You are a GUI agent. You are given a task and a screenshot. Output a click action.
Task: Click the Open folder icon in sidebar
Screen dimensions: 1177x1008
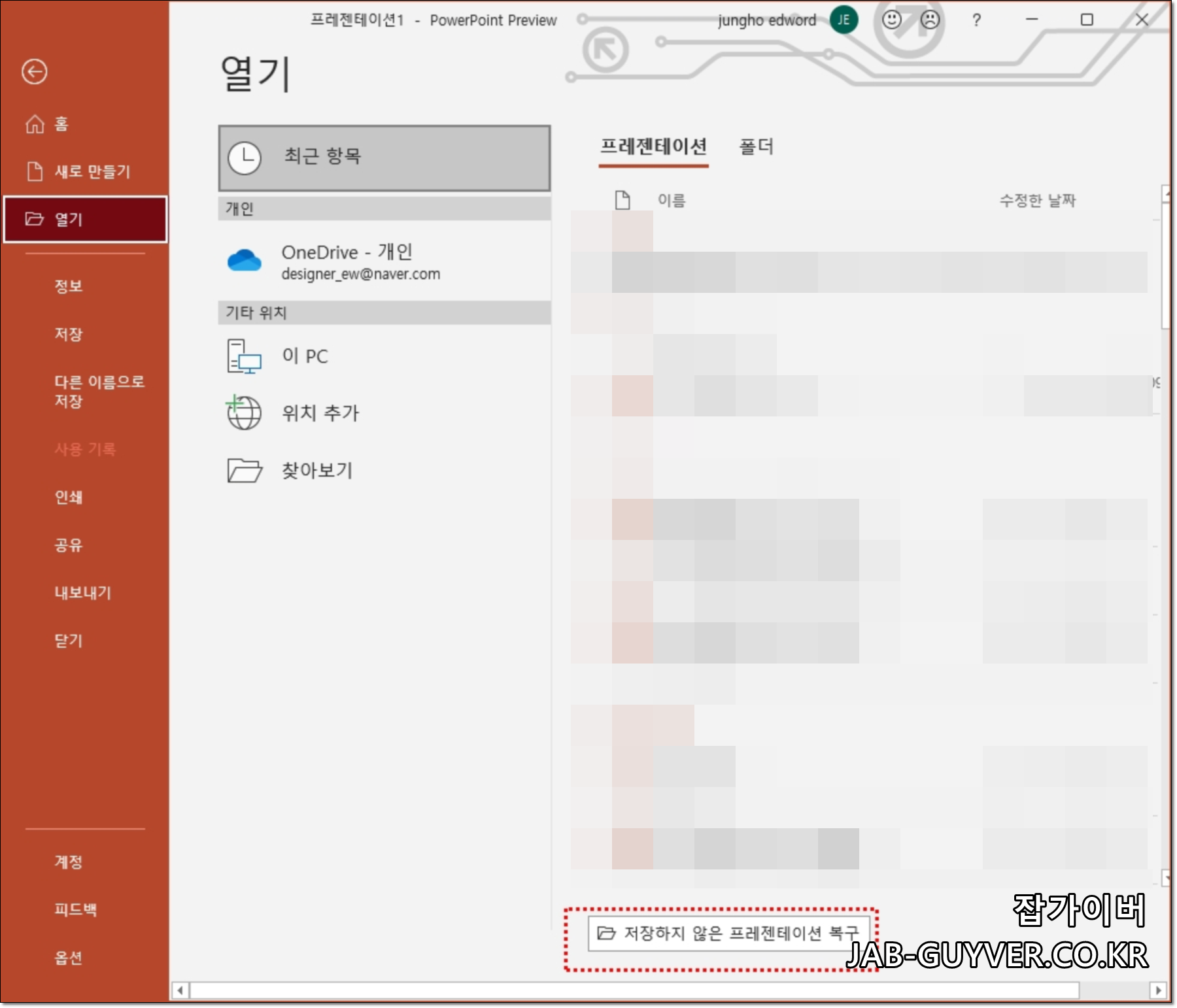(x=34, y=219)
